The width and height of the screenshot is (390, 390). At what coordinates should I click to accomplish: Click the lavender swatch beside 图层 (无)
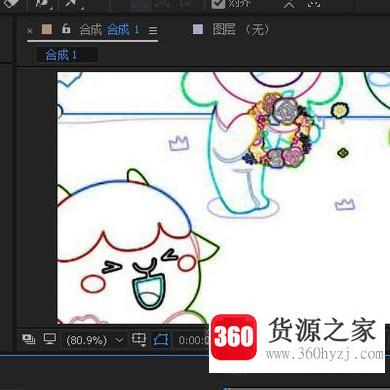pyautogui.click(x=198, y=29)
